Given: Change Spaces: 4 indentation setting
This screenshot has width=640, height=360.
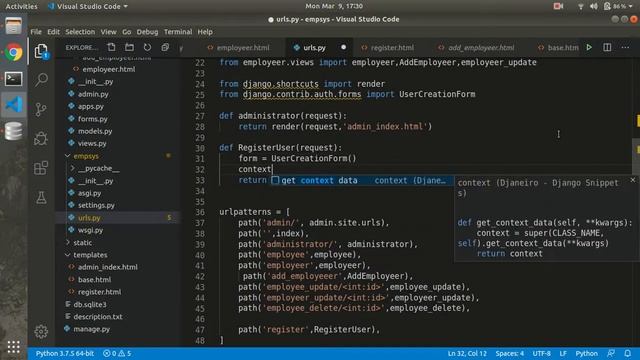Looking at the screenshot, I should (x=510, y=353).
